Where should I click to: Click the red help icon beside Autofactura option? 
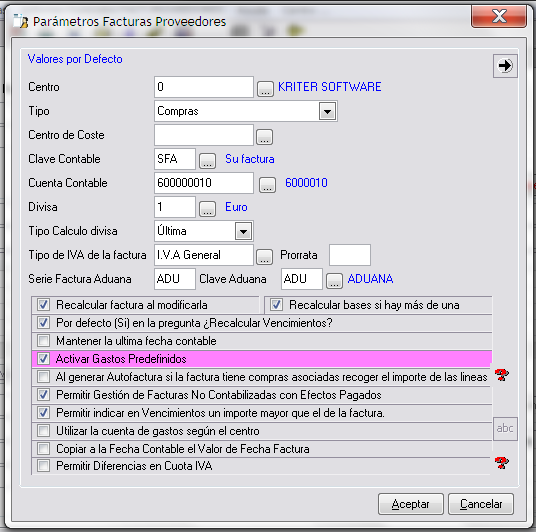(x=501, y=375)
